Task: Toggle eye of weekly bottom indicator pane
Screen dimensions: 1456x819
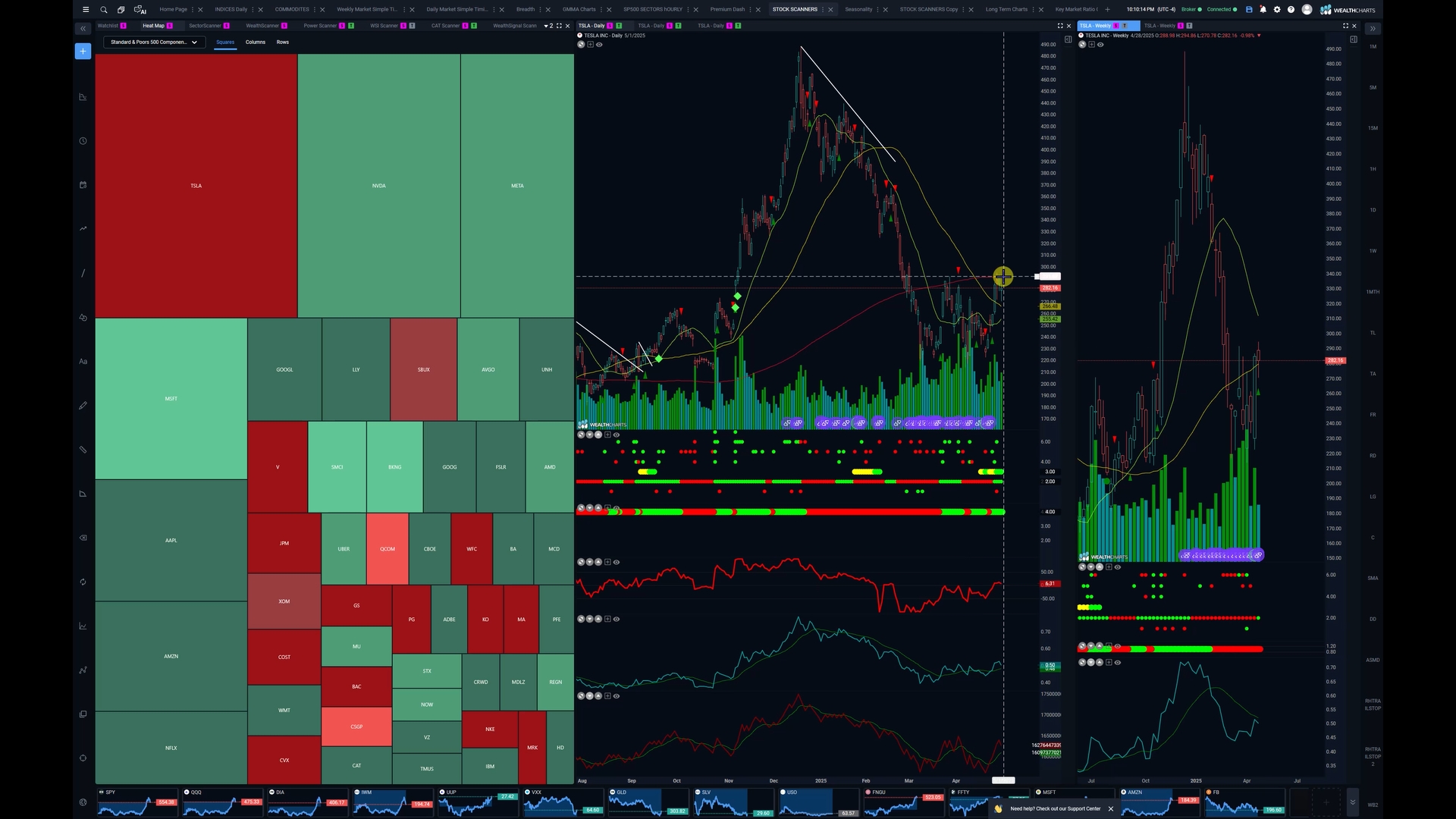Action: [x=1117, y=662]
